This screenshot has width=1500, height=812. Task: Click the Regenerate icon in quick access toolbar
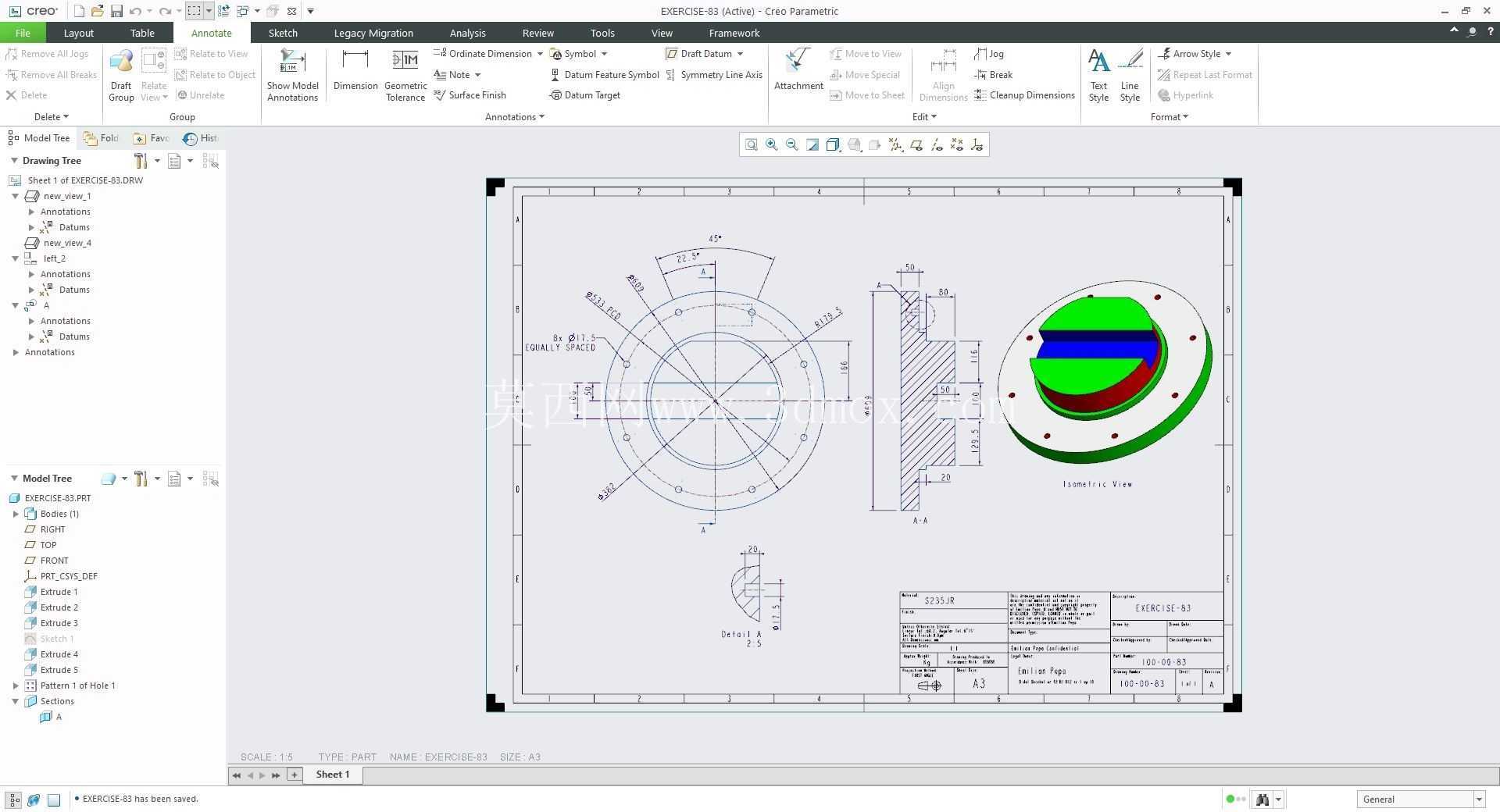click(223, 11)
